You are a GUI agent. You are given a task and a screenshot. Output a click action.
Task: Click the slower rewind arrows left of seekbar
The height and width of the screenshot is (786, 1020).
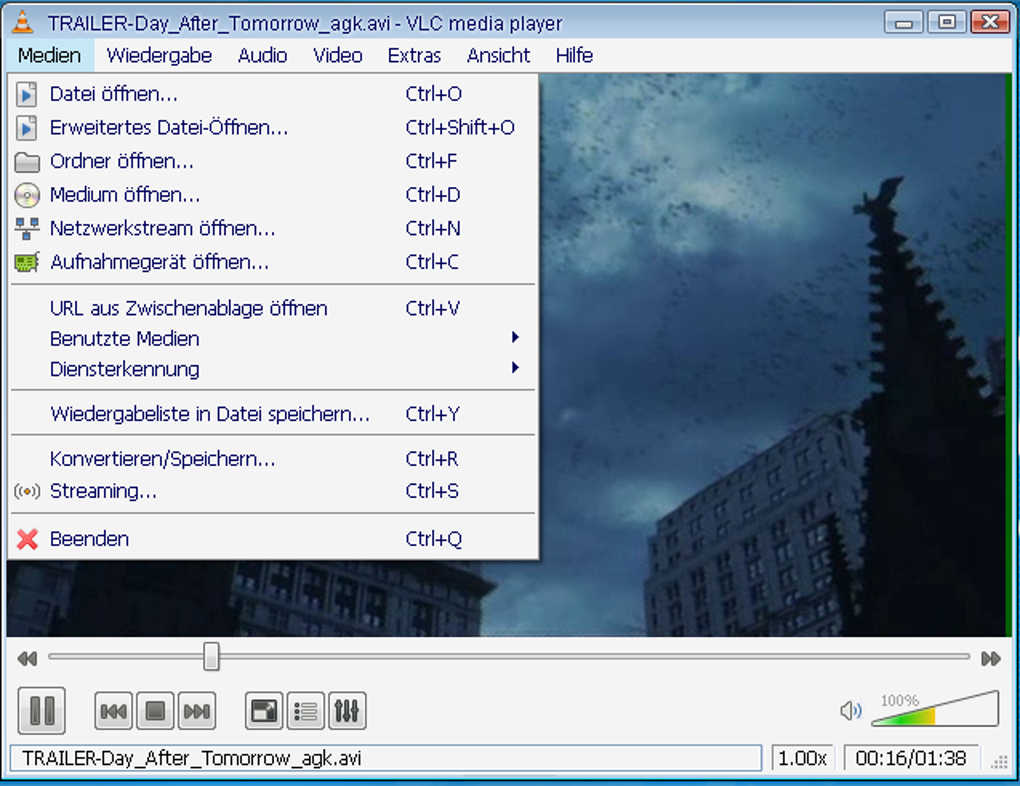[x=27, y=658]
